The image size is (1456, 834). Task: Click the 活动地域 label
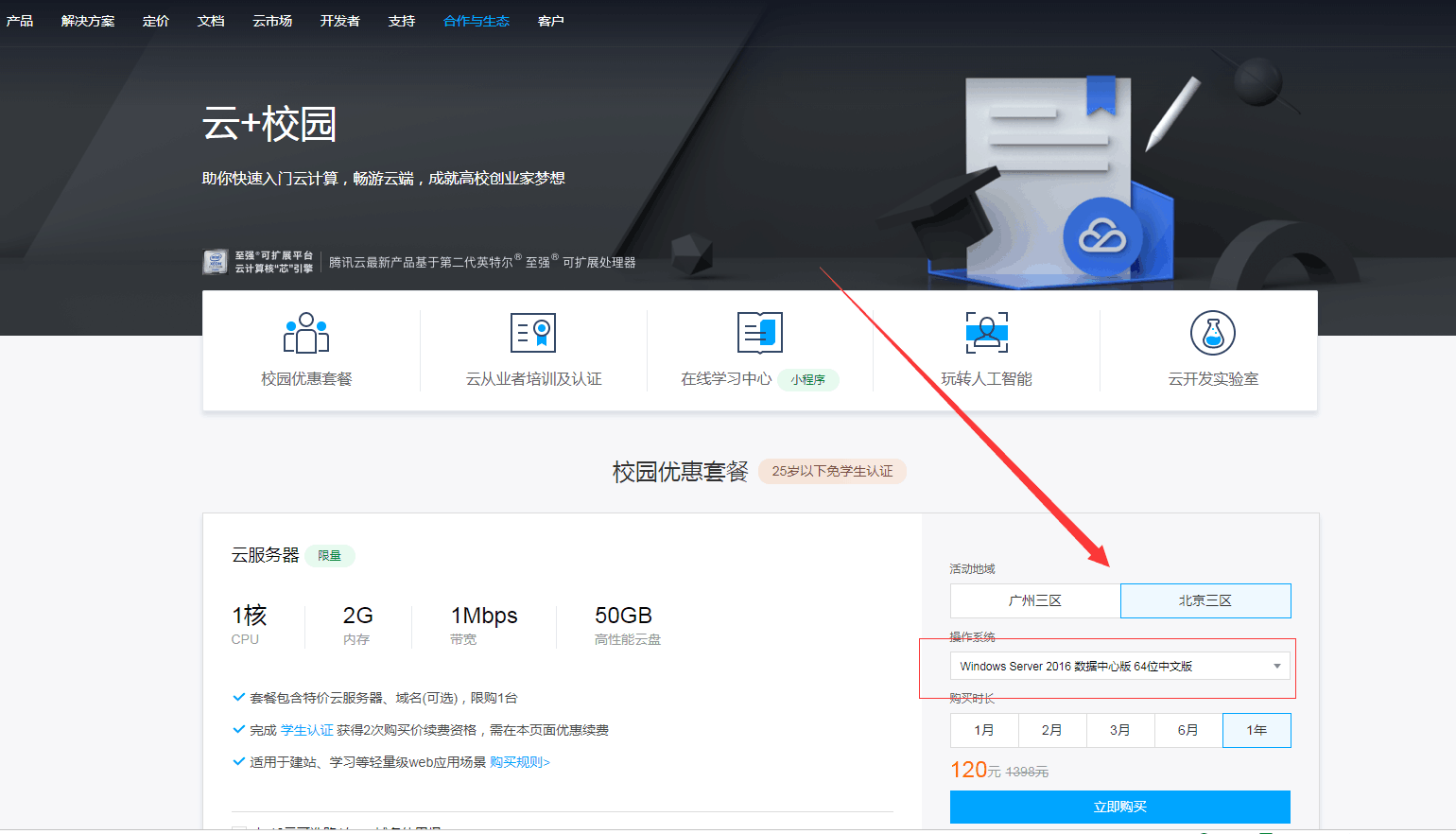click(x=972, y=568)
